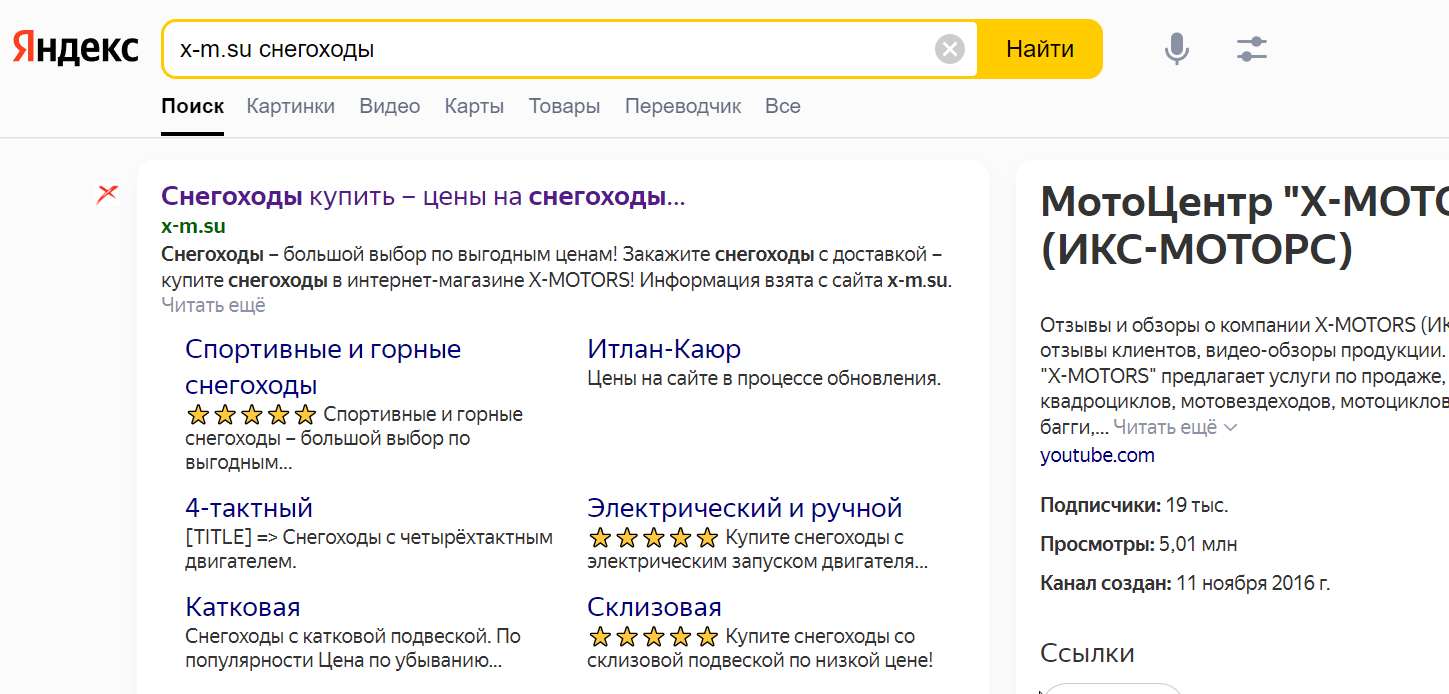This screenshot has width=1449, height=694.
Task: Select the Поиск tab
Action: tap(192, 106)
